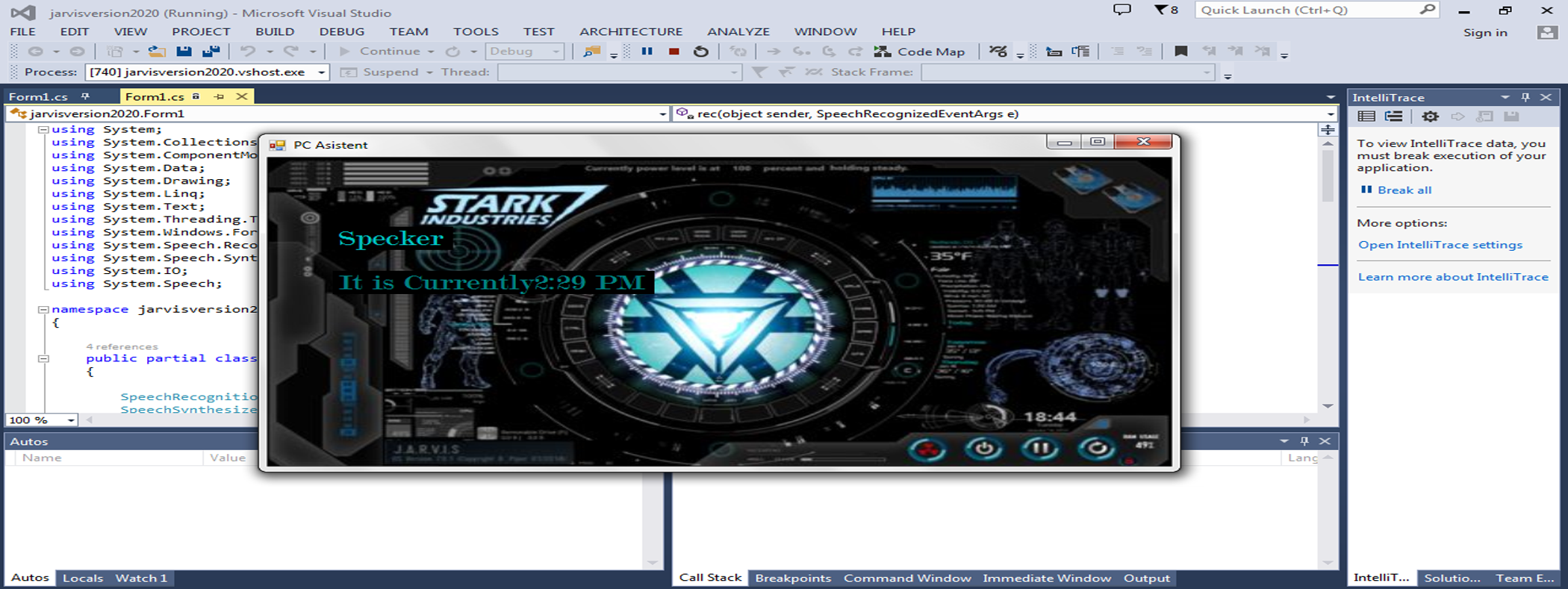This screenshot has width=1568, height=589.
Task: Collapse the public partial class block
Action: coord(43,359)
